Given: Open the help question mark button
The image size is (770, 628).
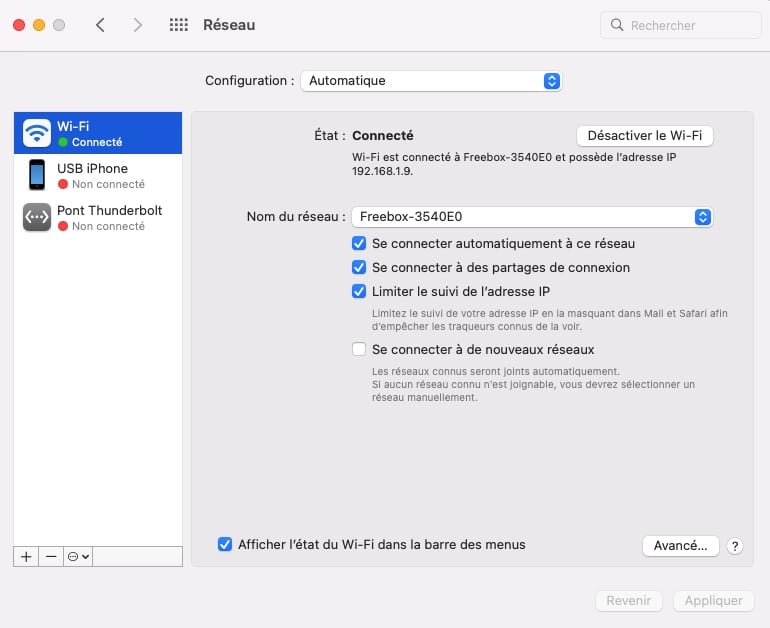Looking at the screenshot, I should (x=735, y=546).
